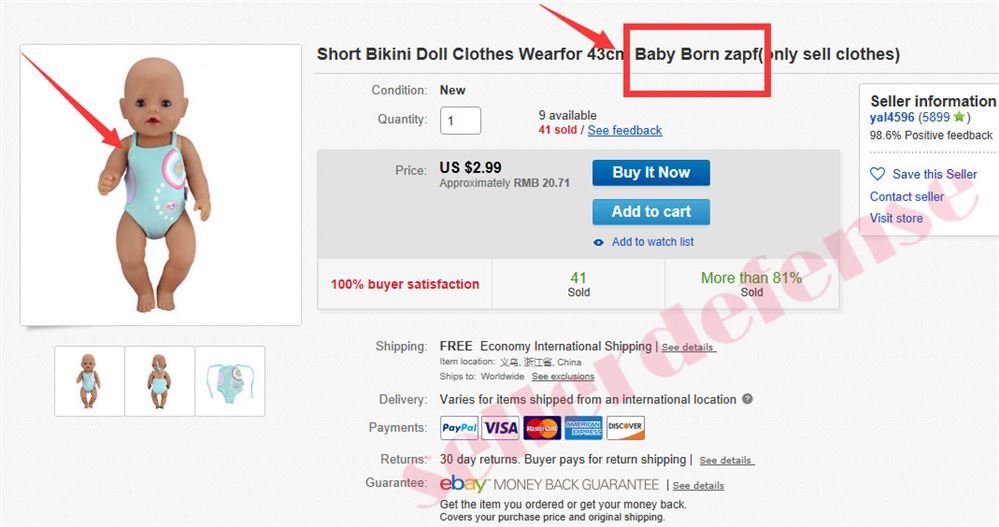Click the Buy It Now button
This screenshot has height=527, width=999.
point(651,173)
